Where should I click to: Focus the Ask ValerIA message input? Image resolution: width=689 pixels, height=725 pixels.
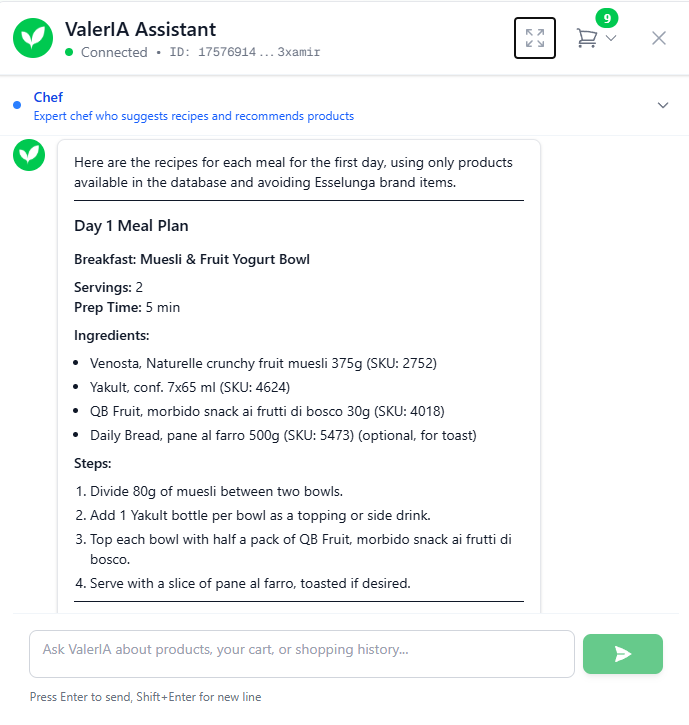tap(301, 654)
